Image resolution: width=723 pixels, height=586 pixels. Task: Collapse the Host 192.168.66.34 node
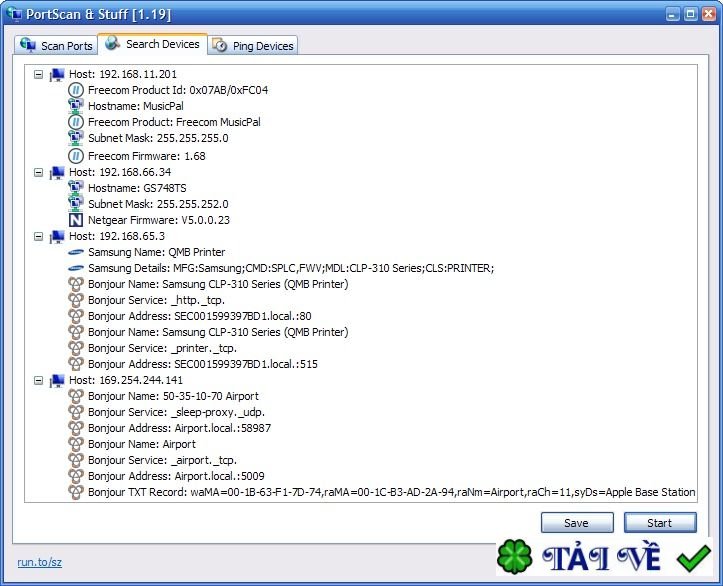click(39, 172)
